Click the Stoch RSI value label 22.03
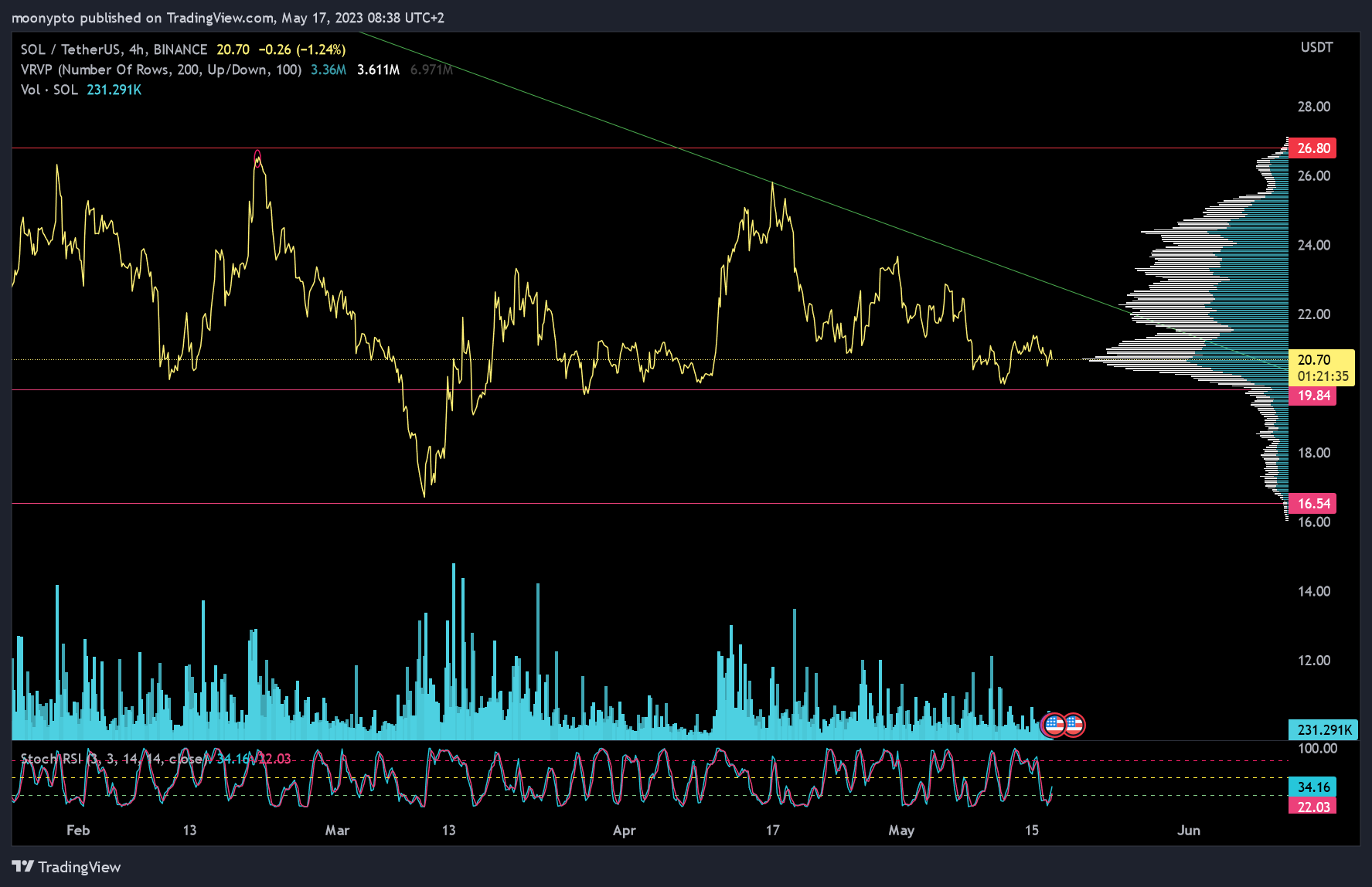The height and width of the screenshot is (887, 1372). click(x=1312, y=807)
